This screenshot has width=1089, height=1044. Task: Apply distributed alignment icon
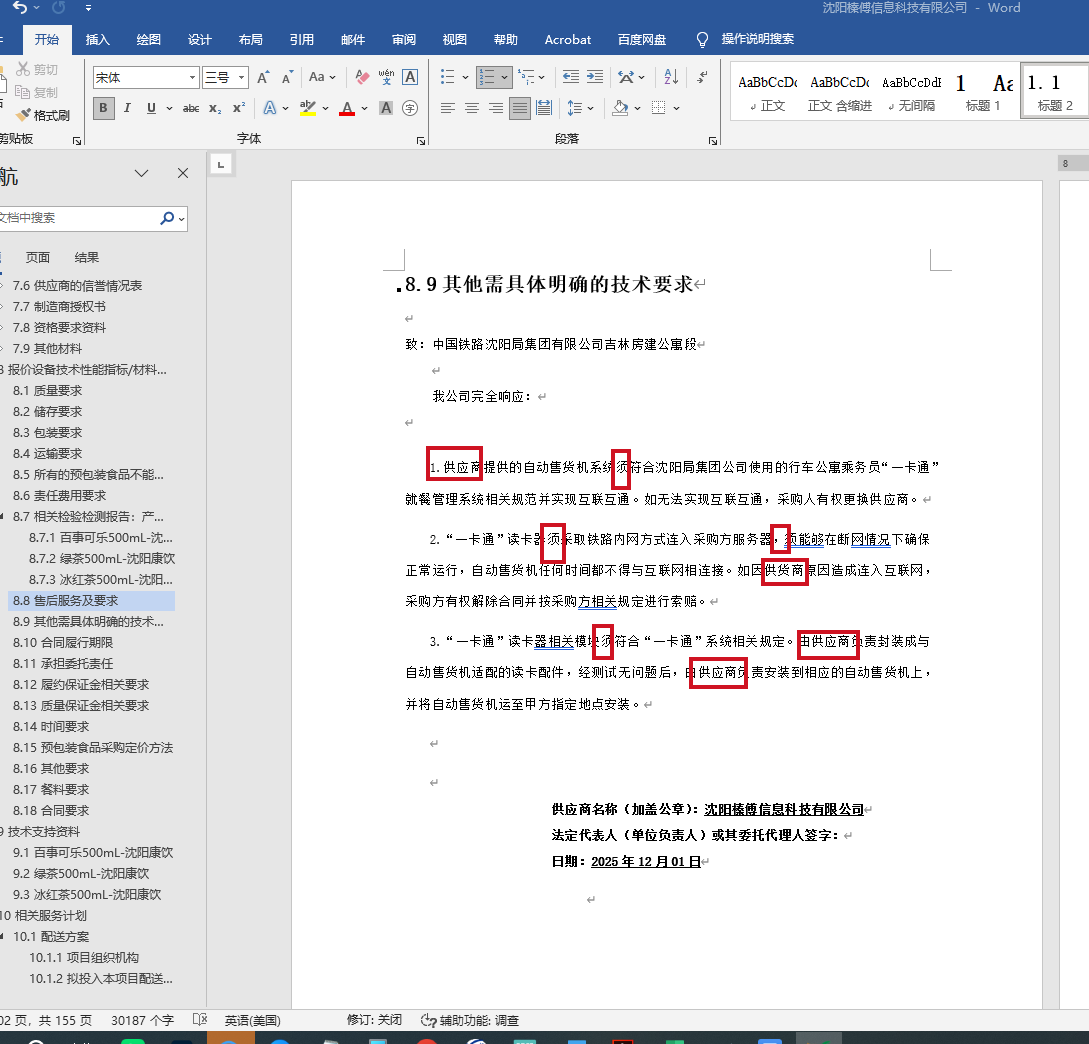pos(544,108)
